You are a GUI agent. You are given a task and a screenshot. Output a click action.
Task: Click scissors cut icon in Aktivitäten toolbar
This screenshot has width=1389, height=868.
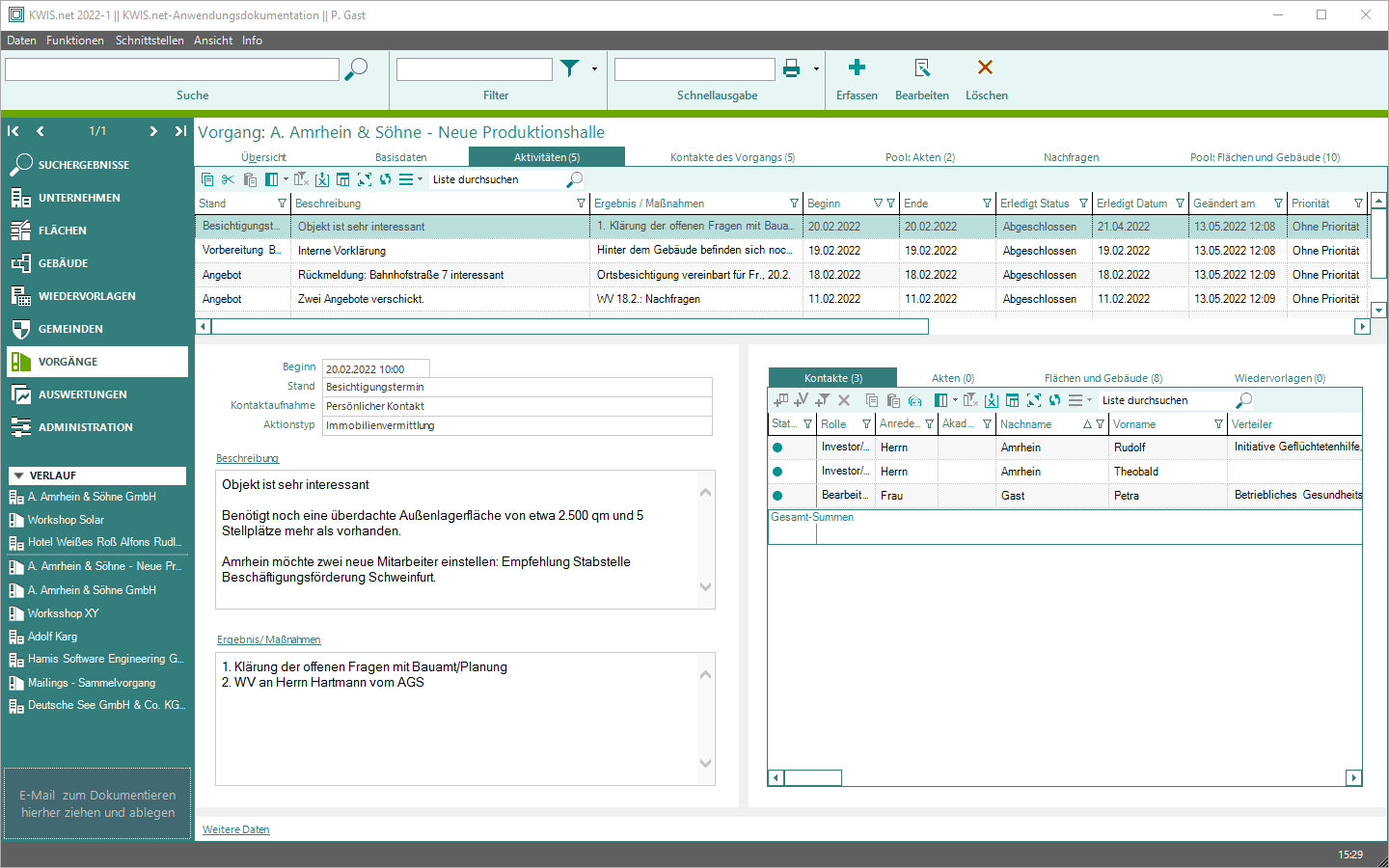pyautogui.click(x=228, y=179)
